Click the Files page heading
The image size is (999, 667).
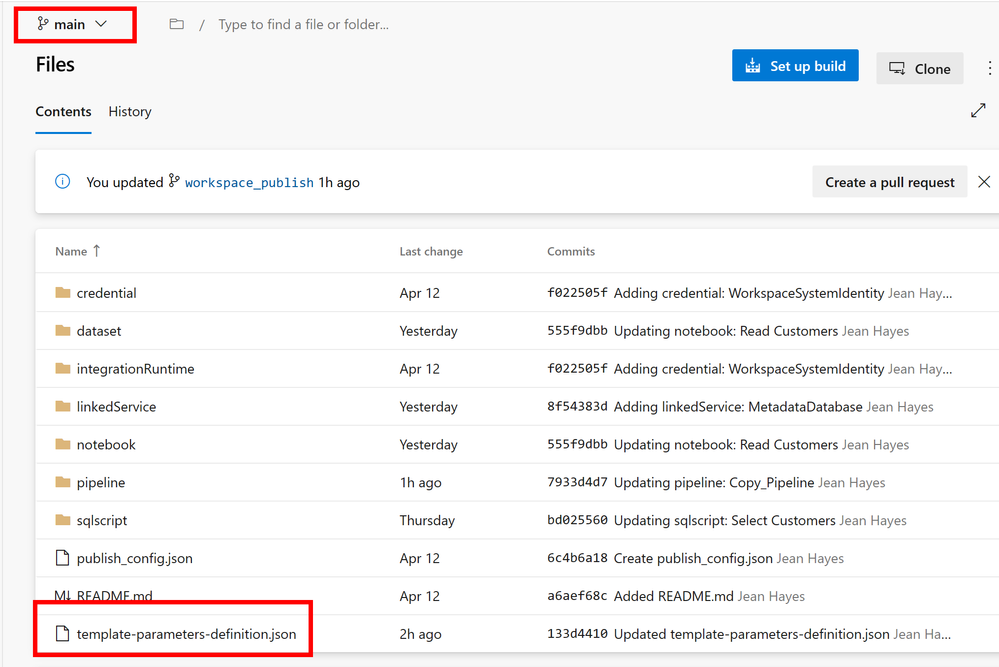coord(55,64)
